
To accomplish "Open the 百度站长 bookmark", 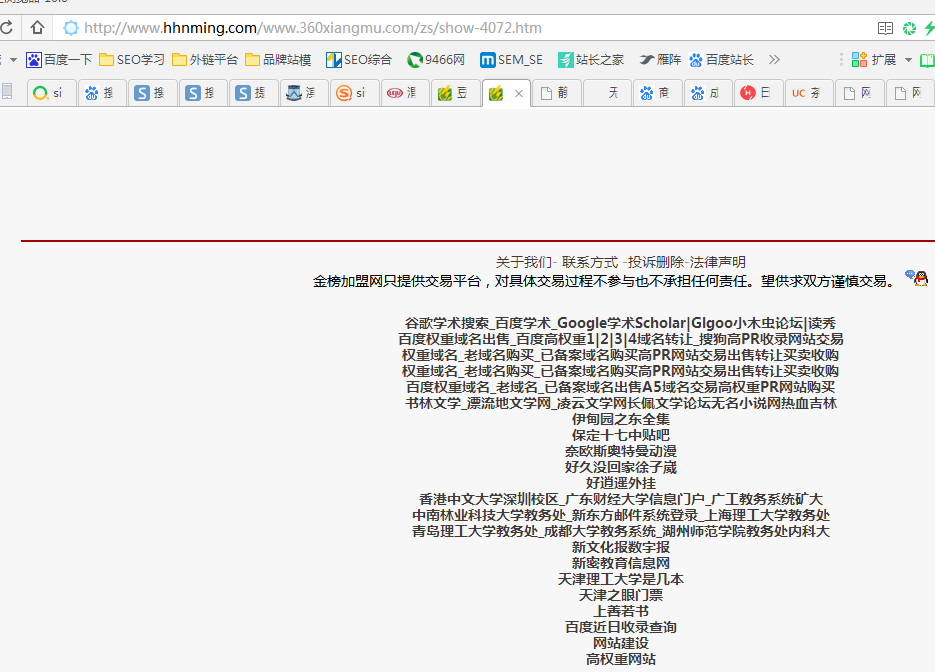I will pyautogui.click(x=721, y=60).
